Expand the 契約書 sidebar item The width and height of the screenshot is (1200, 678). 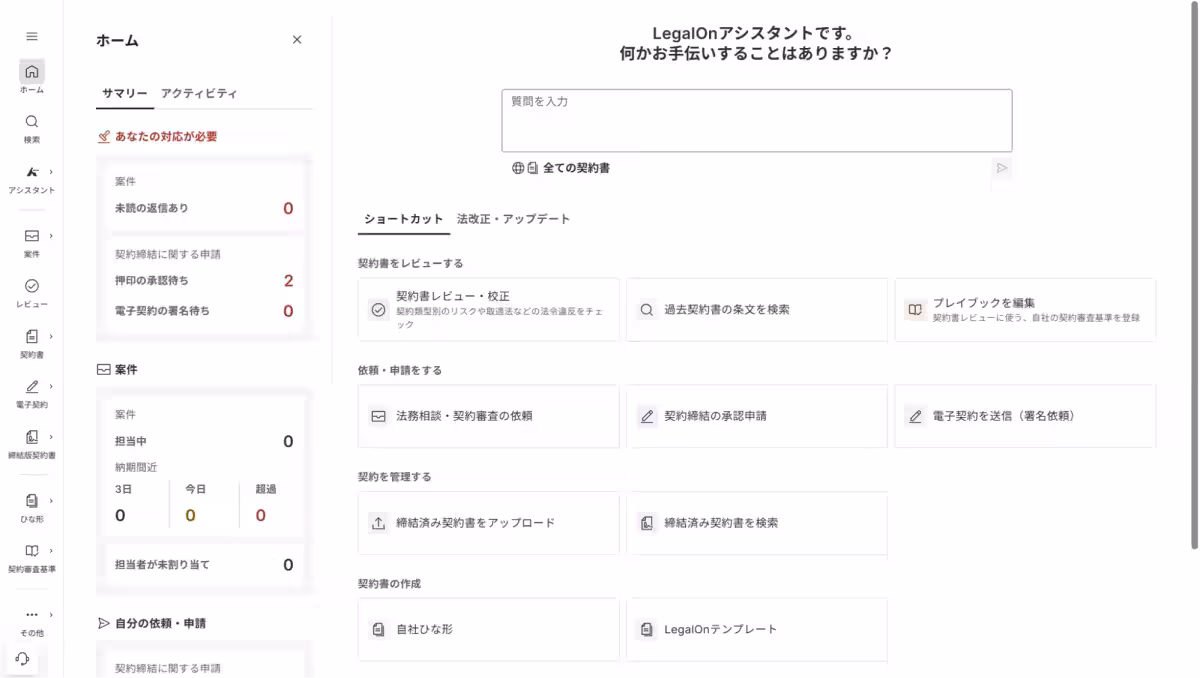31,337
